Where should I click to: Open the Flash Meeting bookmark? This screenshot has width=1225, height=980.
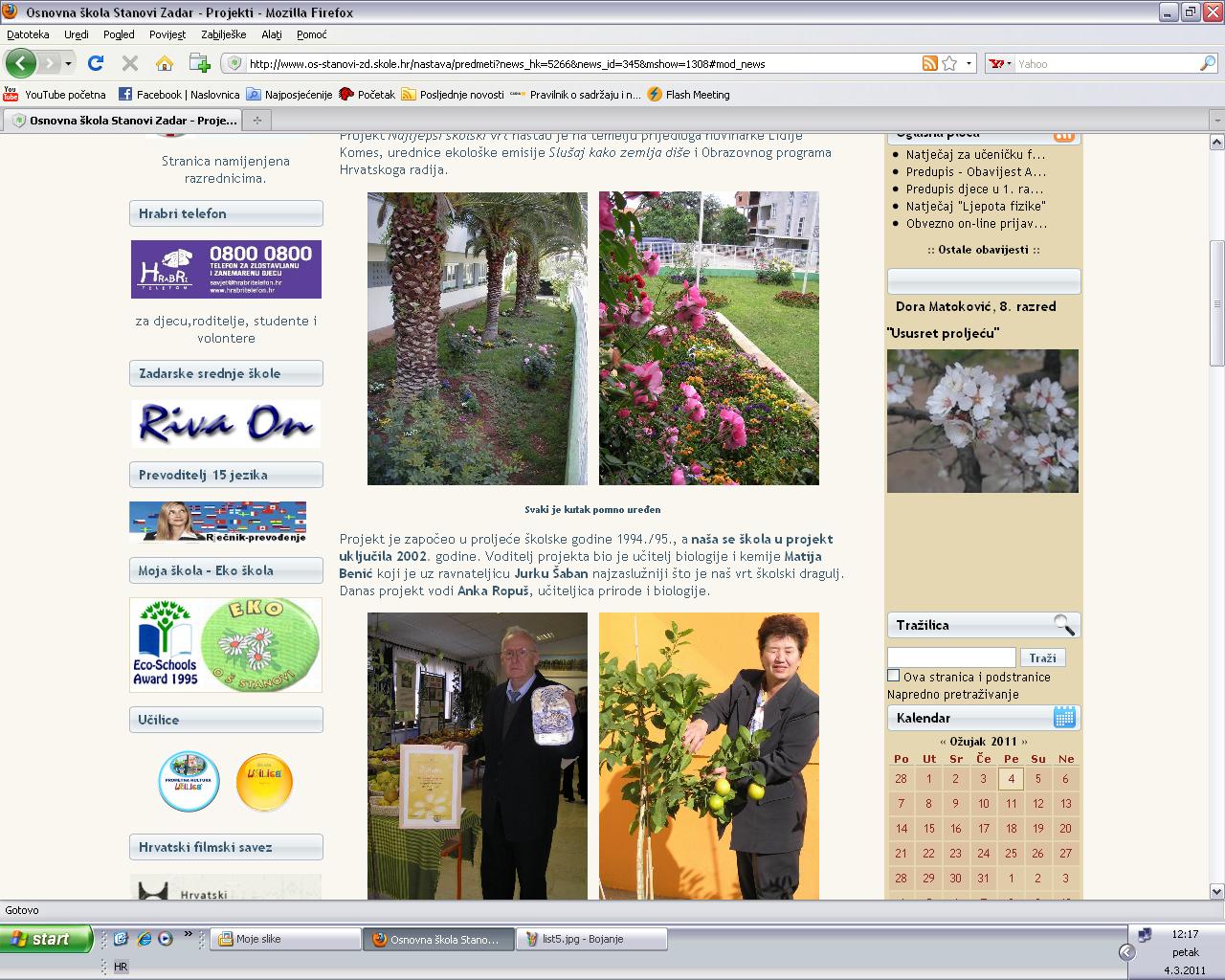point(688,95)
